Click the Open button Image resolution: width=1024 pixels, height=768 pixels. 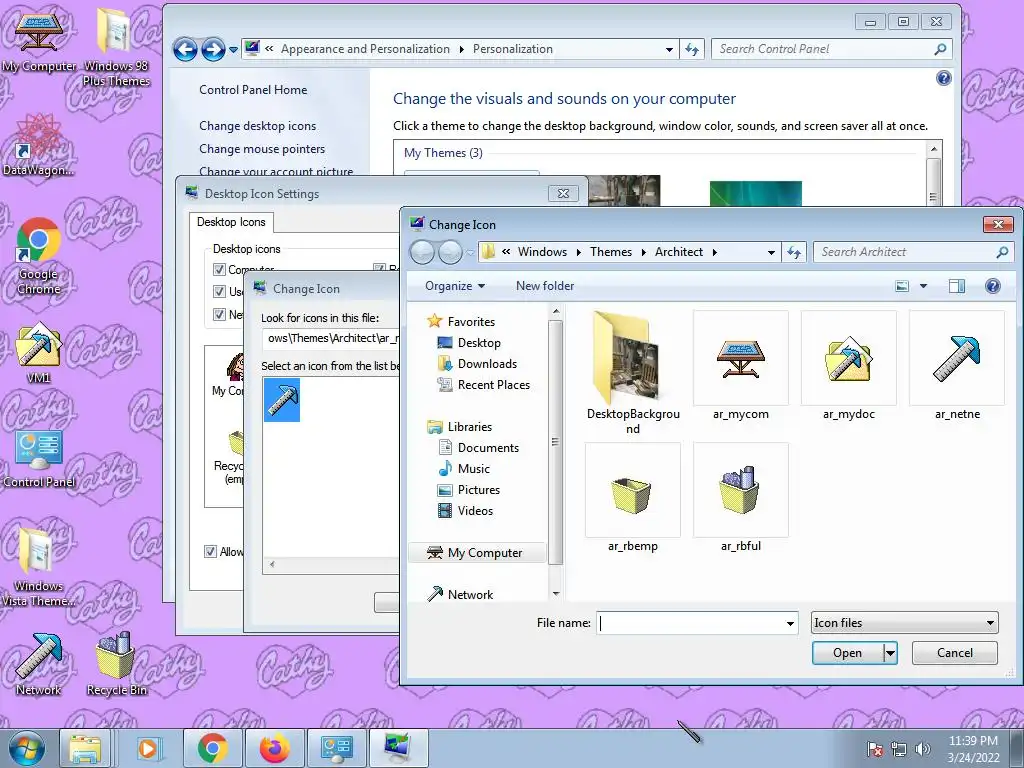click(848, 653)
